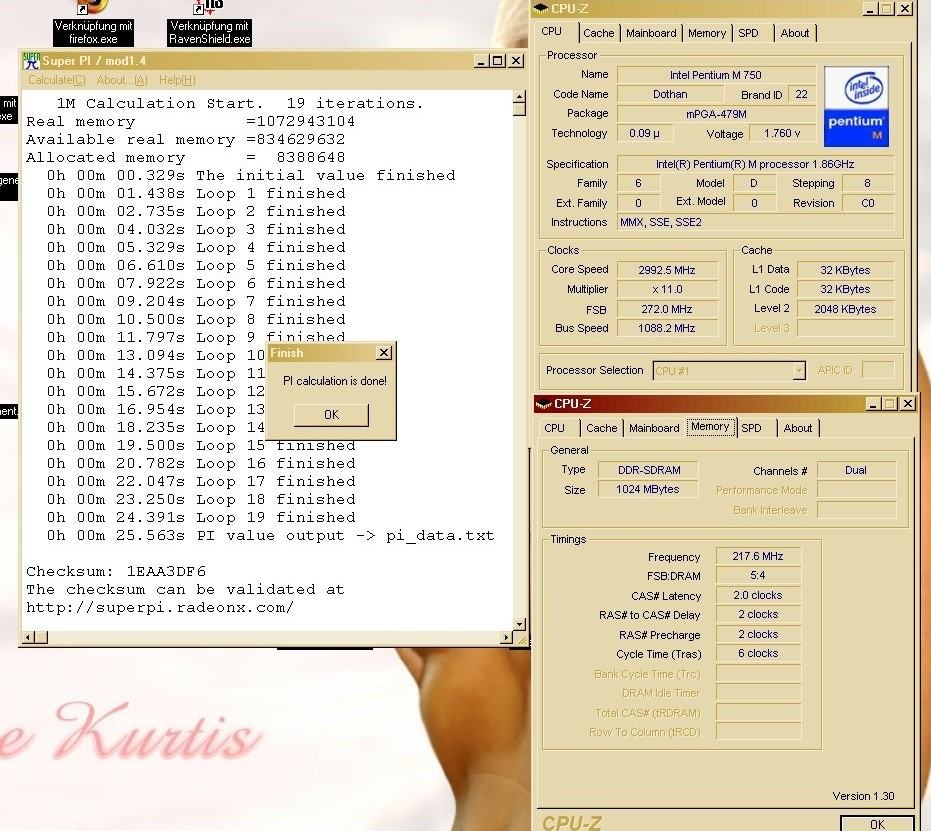The width and height of the screenshot is (931, 831).
Task: Click Super PI horizontal scrollbar right arrow
Action: (506, 637)
